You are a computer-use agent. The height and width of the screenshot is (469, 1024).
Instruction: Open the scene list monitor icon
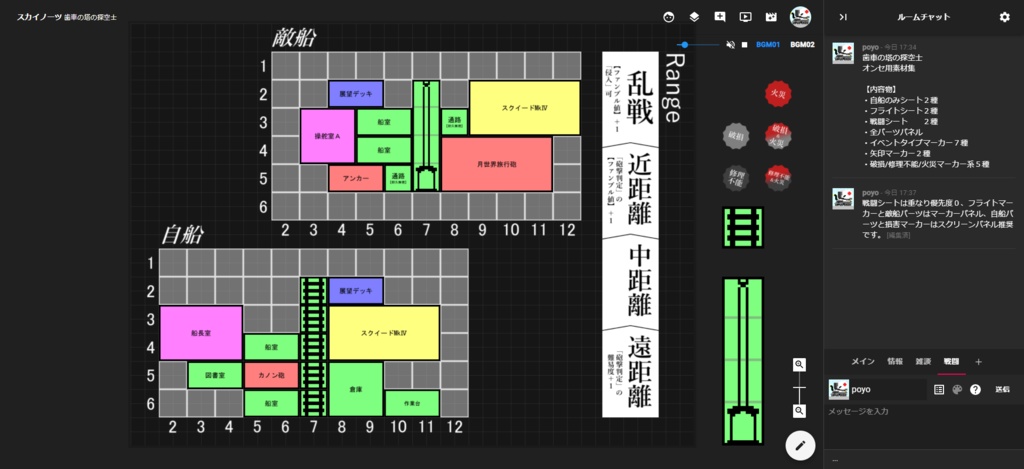[745, 18]
